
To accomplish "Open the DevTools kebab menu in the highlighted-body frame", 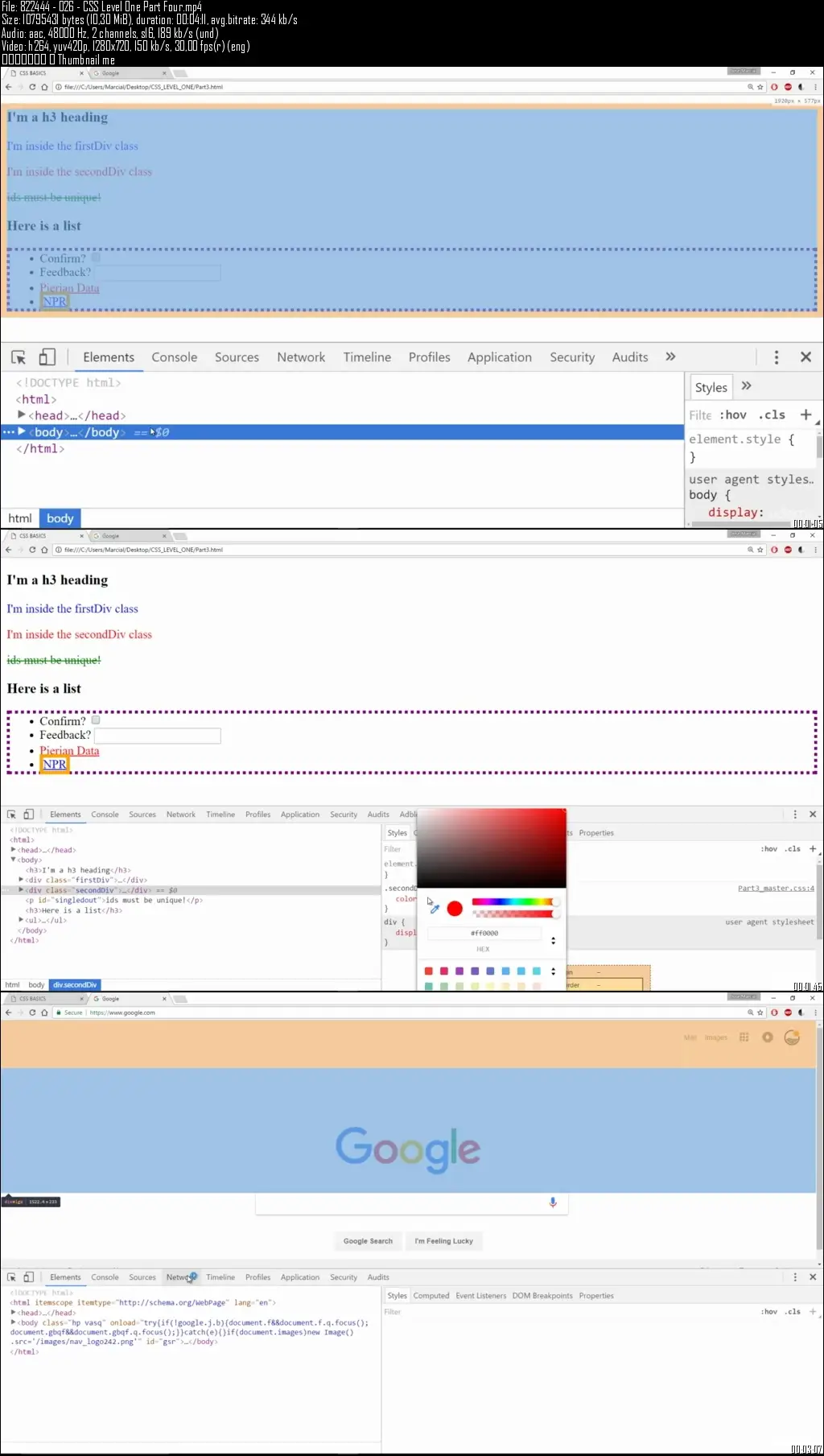I will (x=776, y=357).
